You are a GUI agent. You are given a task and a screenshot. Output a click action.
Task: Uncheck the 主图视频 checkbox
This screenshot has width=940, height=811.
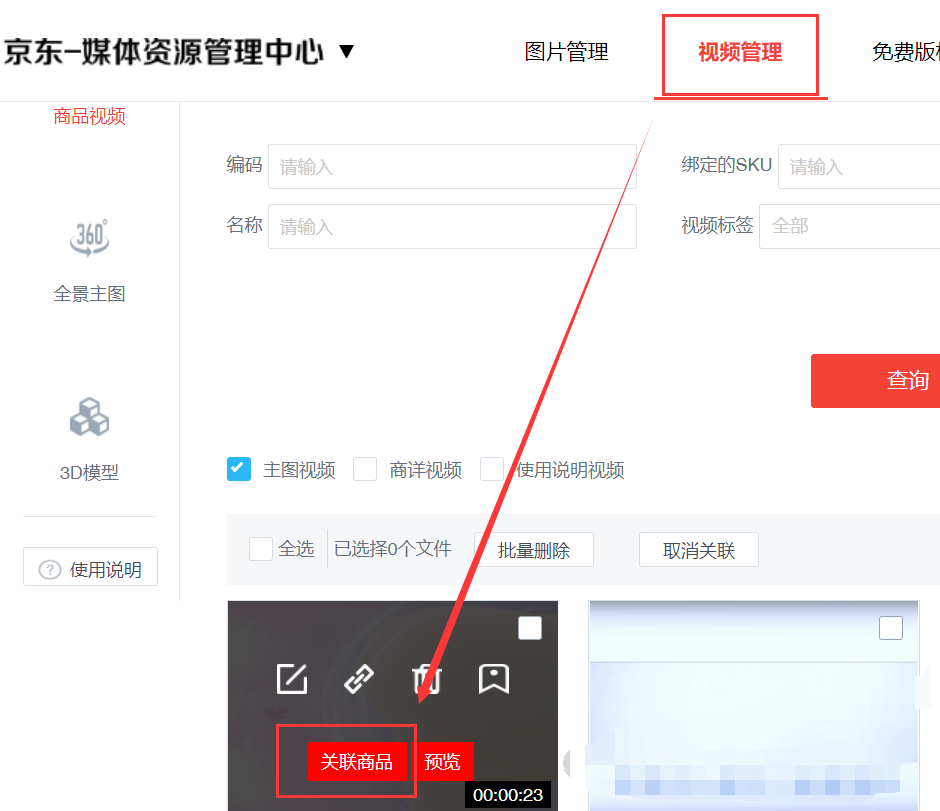click(239, 469)
